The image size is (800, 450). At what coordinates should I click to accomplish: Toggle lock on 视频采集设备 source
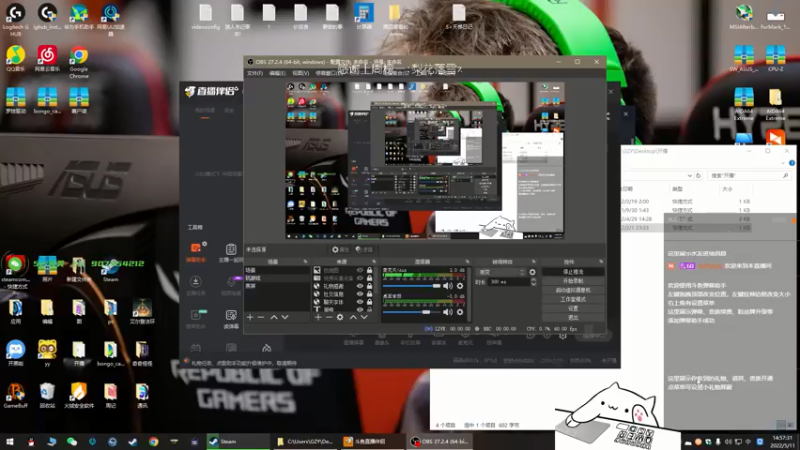pos(369,278)
